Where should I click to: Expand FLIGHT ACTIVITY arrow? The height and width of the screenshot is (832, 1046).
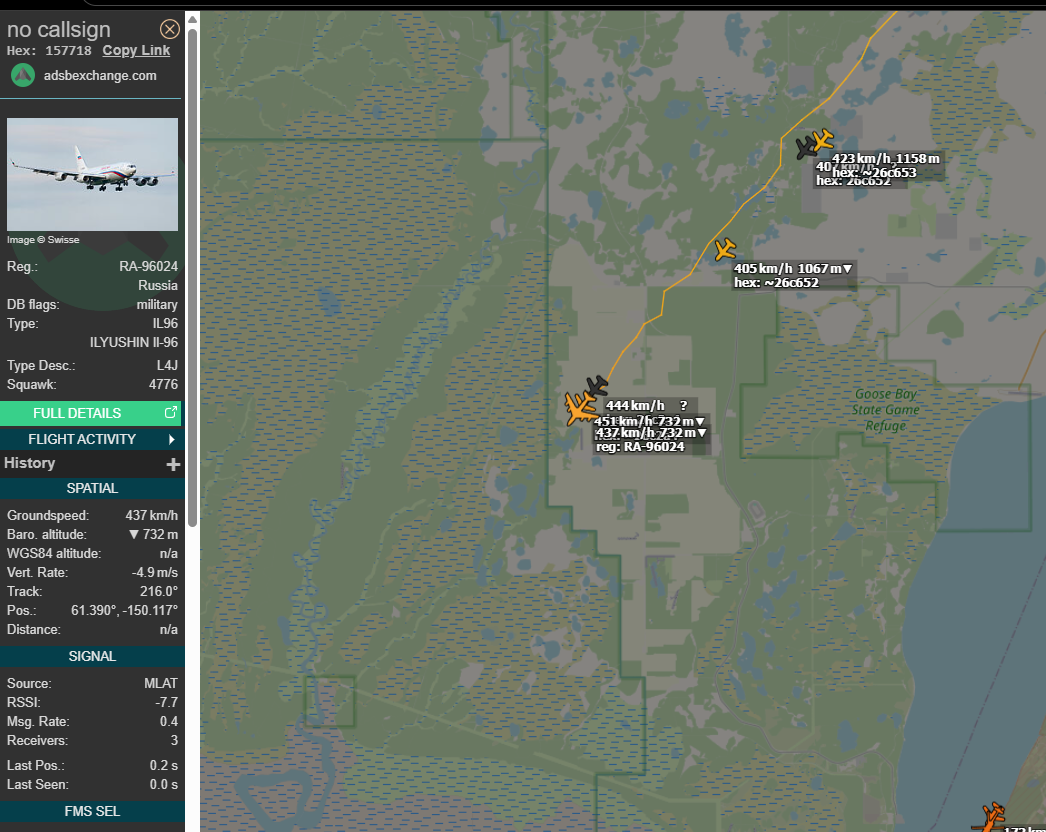pyautogui.click(x=171, y=439)
